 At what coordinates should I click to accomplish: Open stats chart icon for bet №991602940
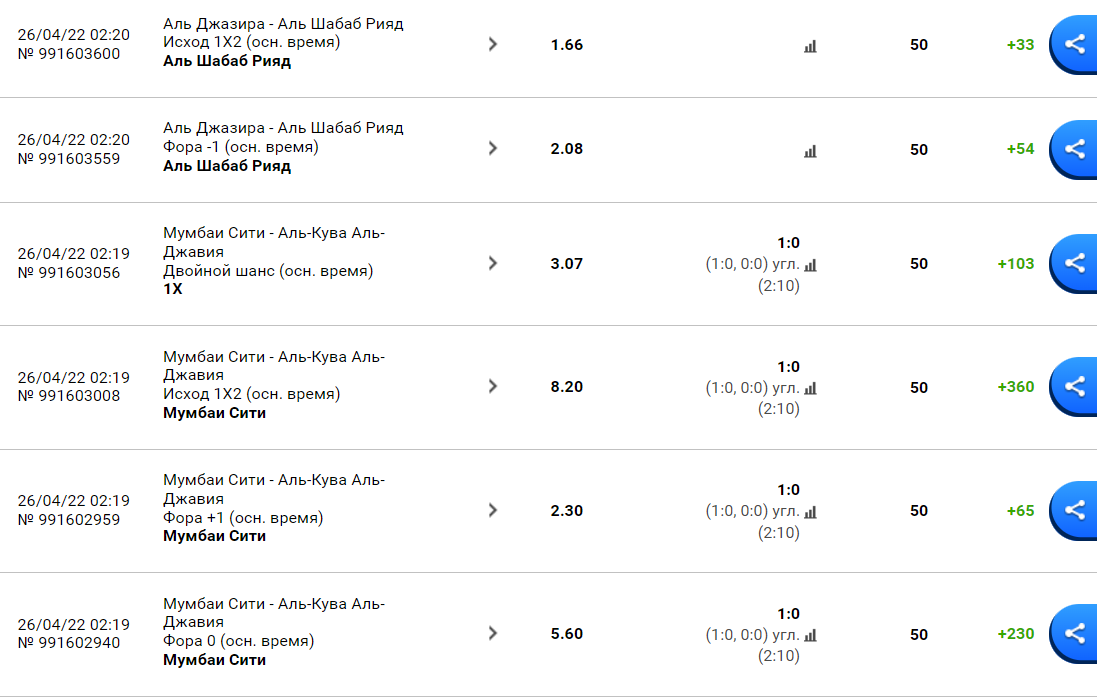point(810,635)
